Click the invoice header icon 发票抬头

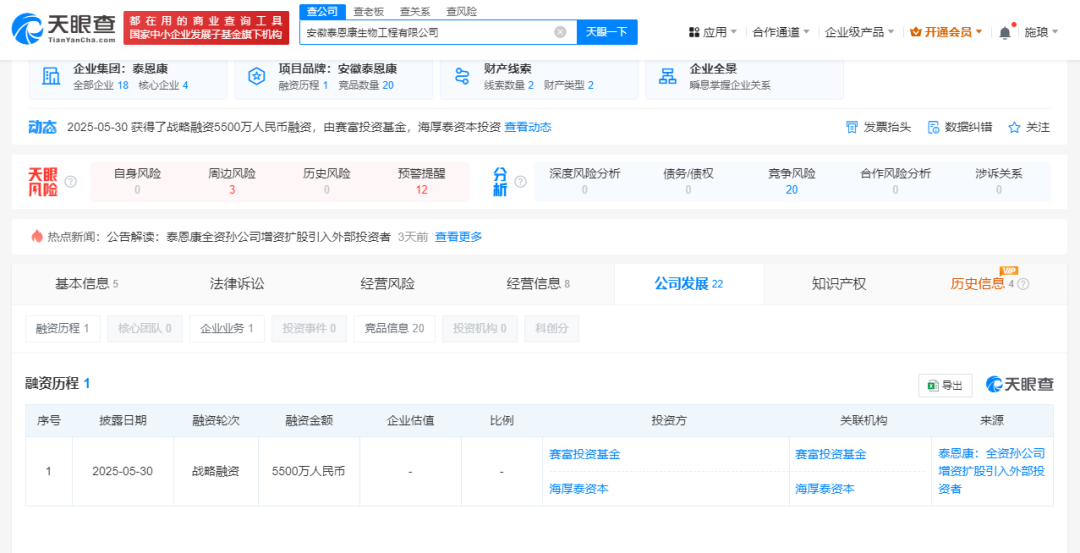tap(852, 127)
